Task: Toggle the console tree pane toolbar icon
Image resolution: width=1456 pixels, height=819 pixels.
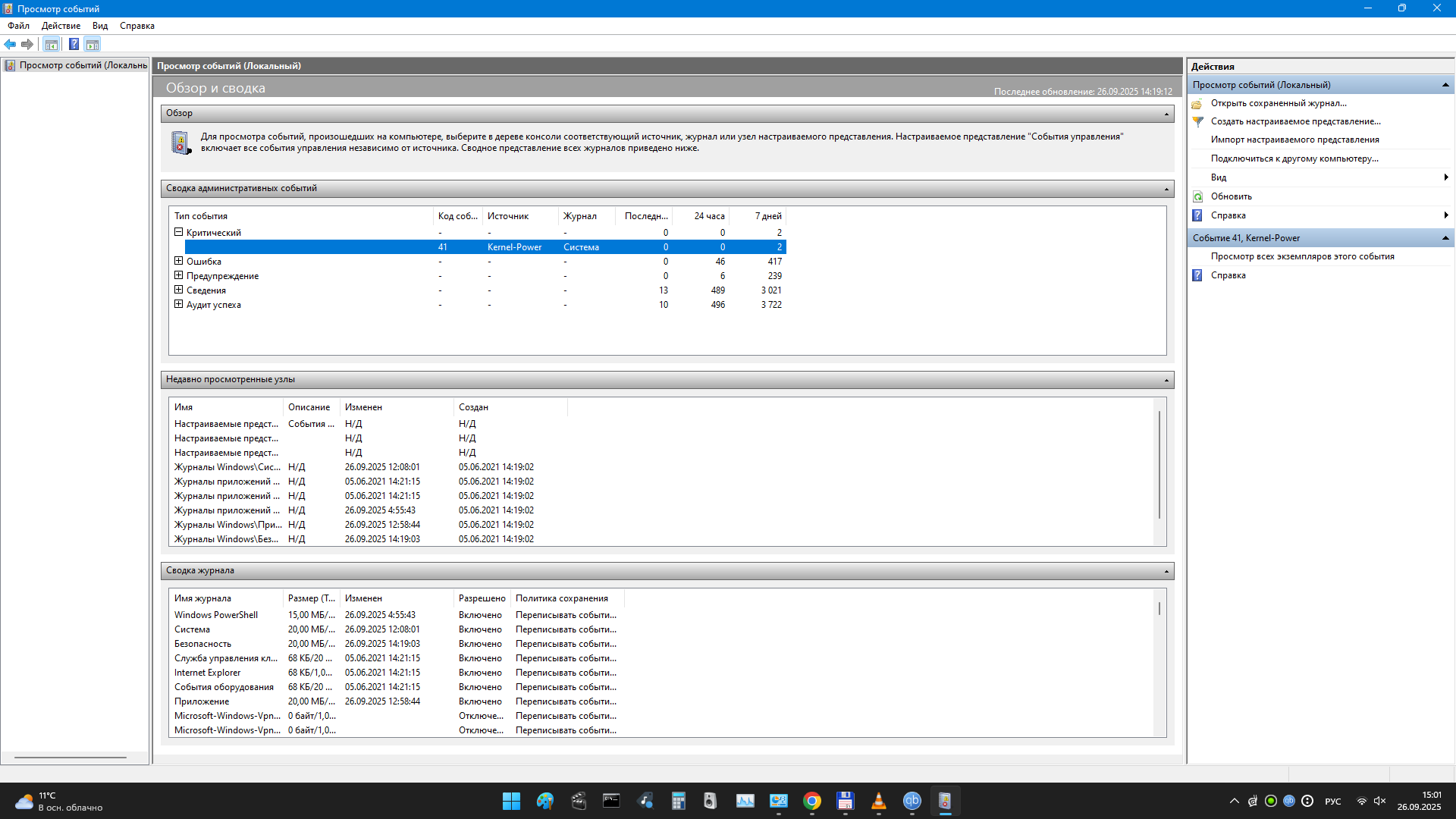Action: point(51,44)
